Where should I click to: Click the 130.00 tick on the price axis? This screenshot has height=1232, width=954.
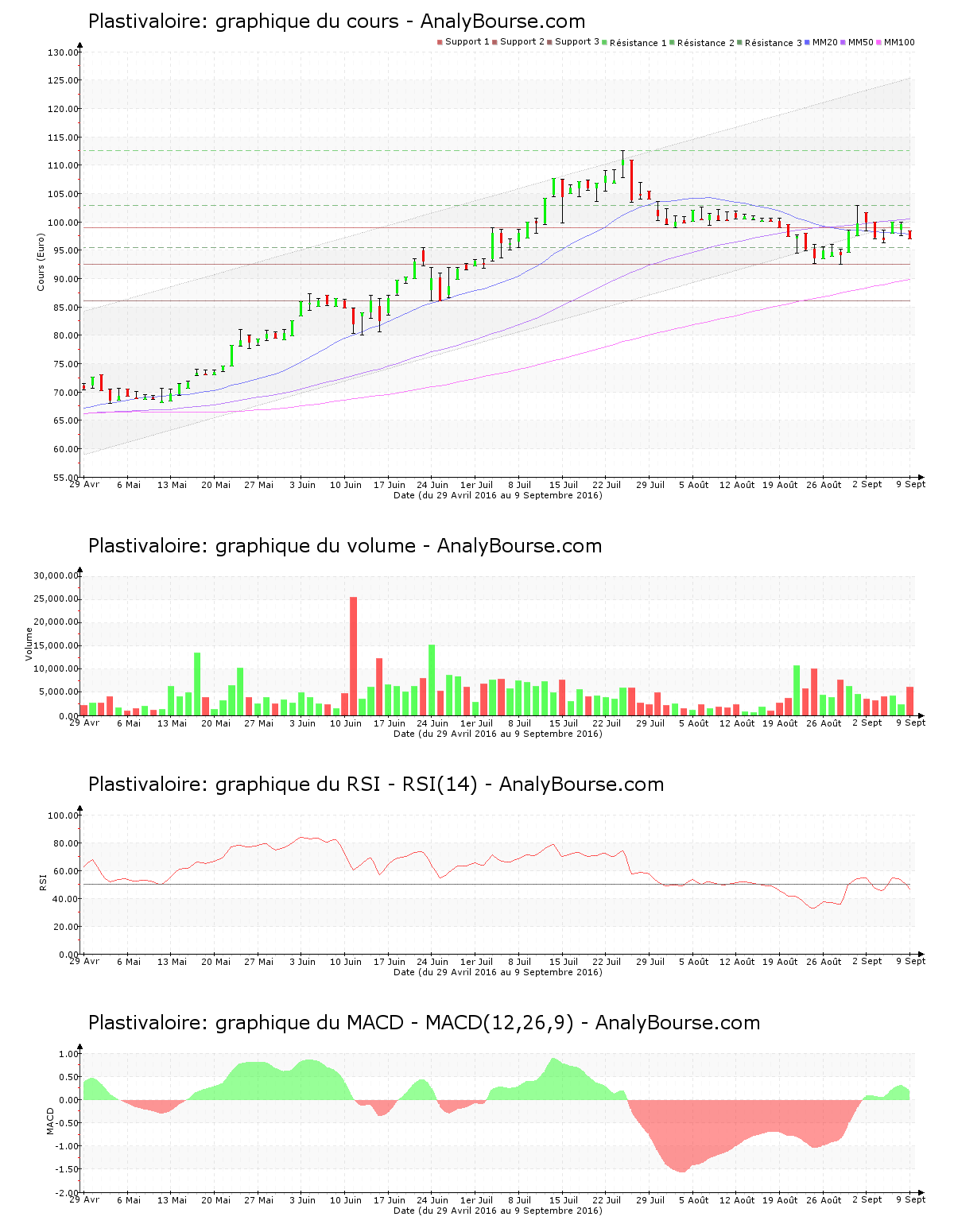[x=63, y=52]
